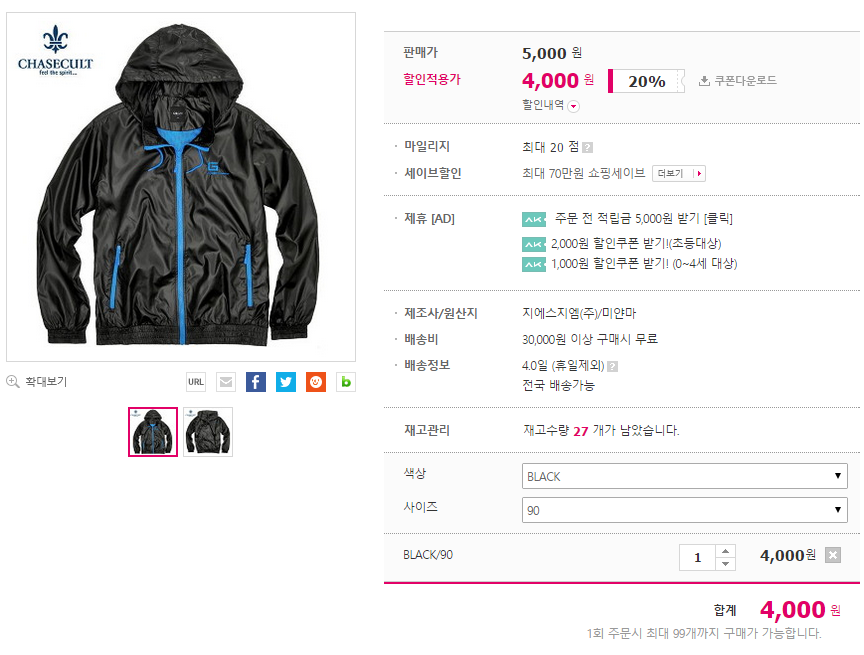This screenshot has height=655, width=864.
Task: Open delivery info question mark help
Action: click(612, 366)
